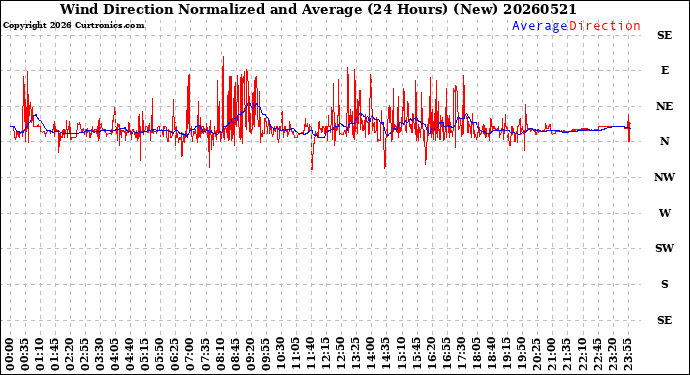690x375 pixels.
Task: Click the 13:25 time axis label
Action: 355,354
